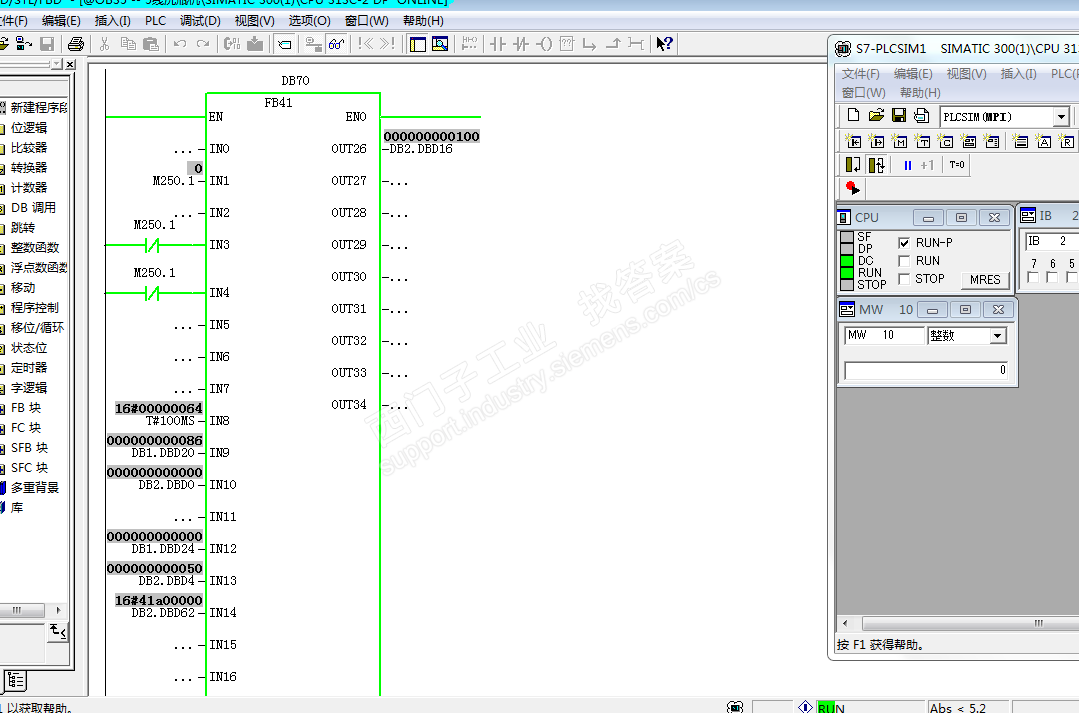Click the red Record/Playback icon
The image size is (1079, 713).
(x=853, y=187)
